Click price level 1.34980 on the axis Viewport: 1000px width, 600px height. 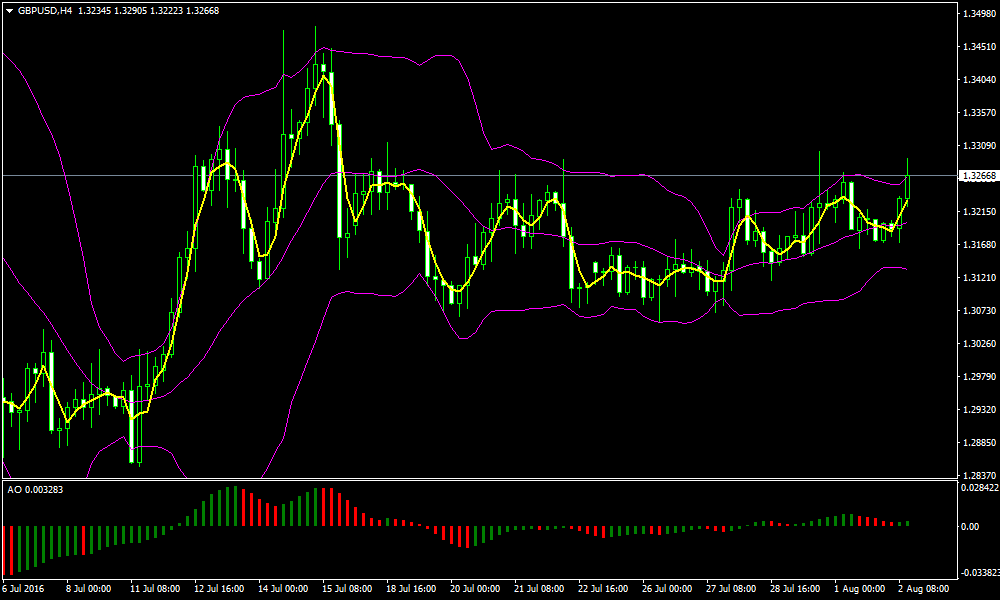tap(979, 13)
